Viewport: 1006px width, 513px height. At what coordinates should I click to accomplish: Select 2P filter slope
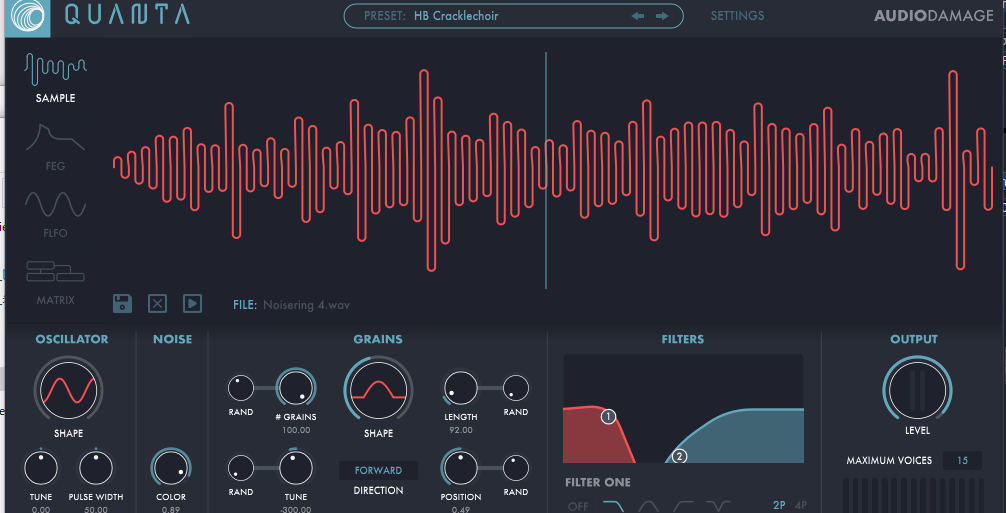click(779, 505)
